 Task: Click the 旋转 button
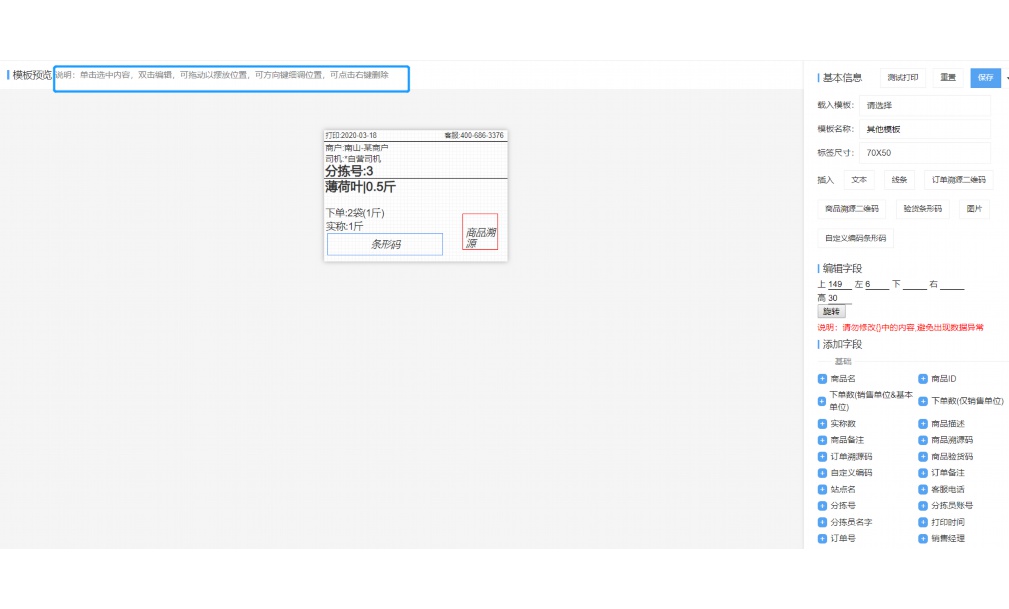pos(831,312)
